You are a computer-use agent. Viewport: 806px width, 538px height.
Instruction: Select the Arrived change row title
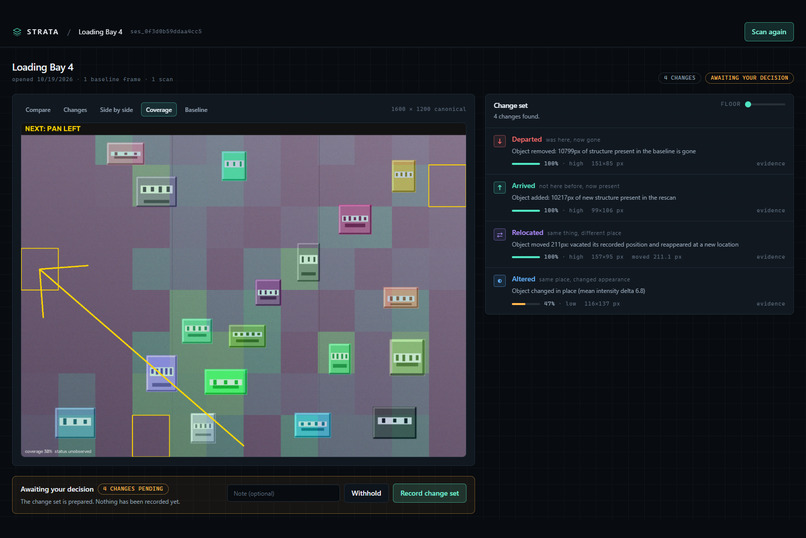pyautogui.click(x=523, y=186)
